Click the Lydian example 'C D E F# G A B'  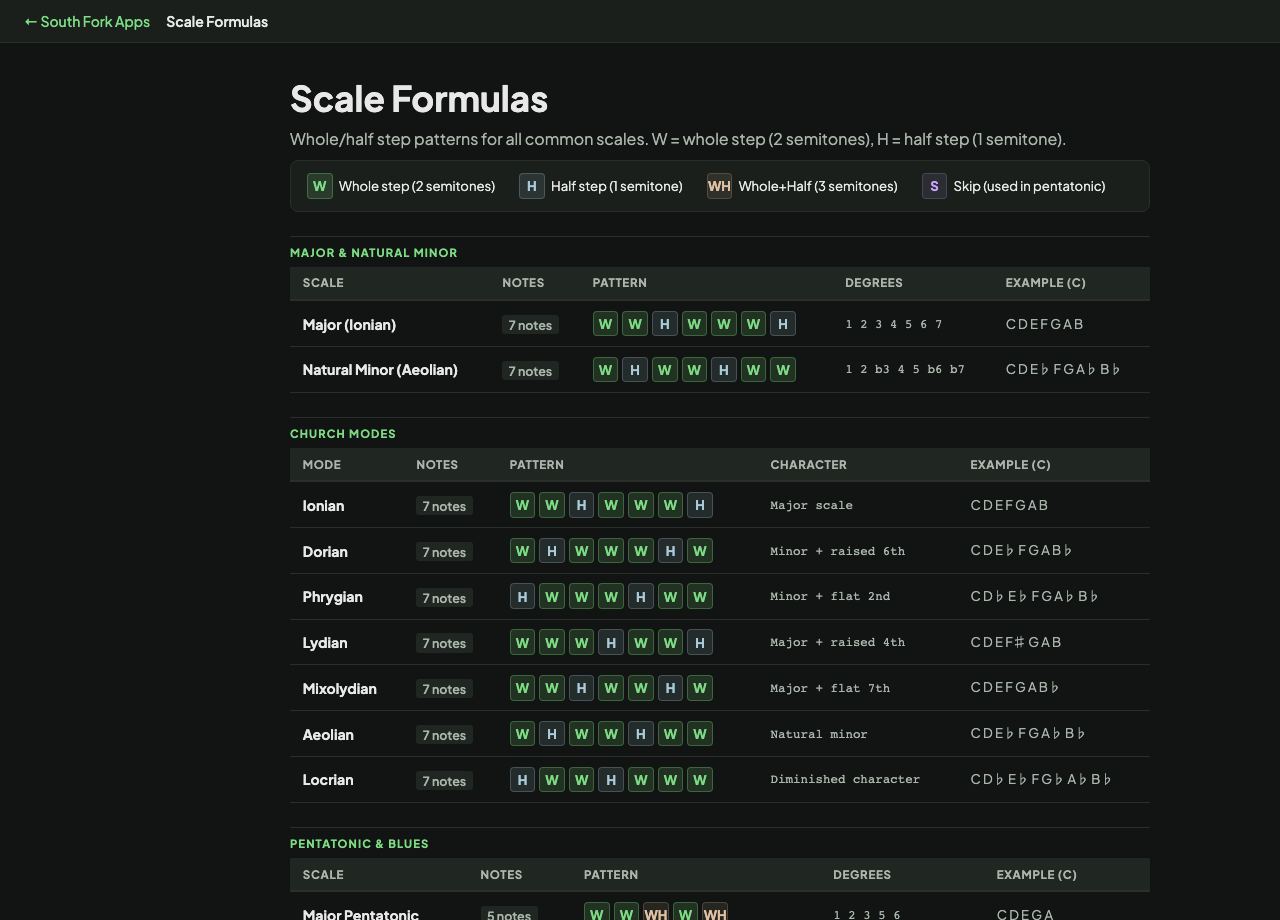(x=1016, y=642)
